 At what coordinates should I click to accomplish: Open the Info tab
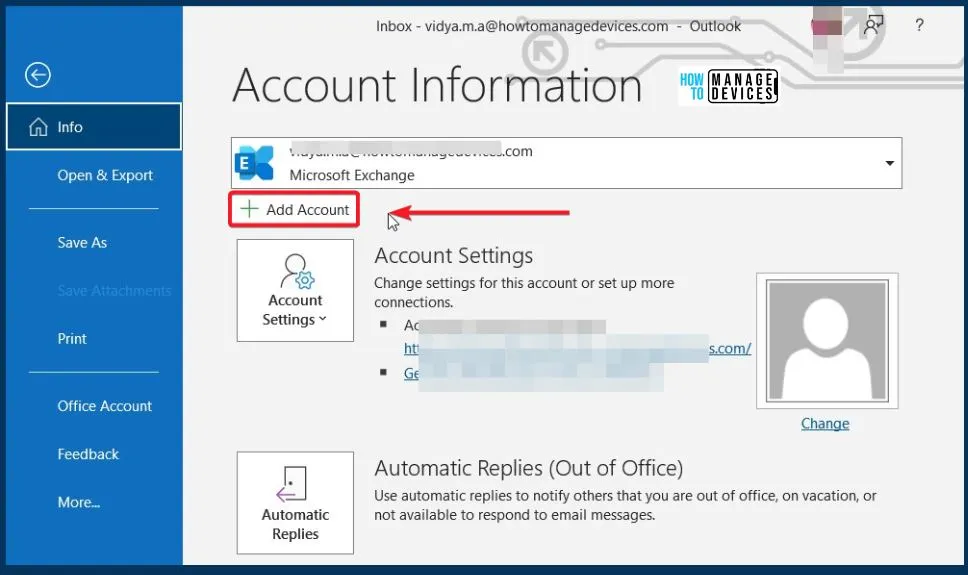click(x=94, y=127)
